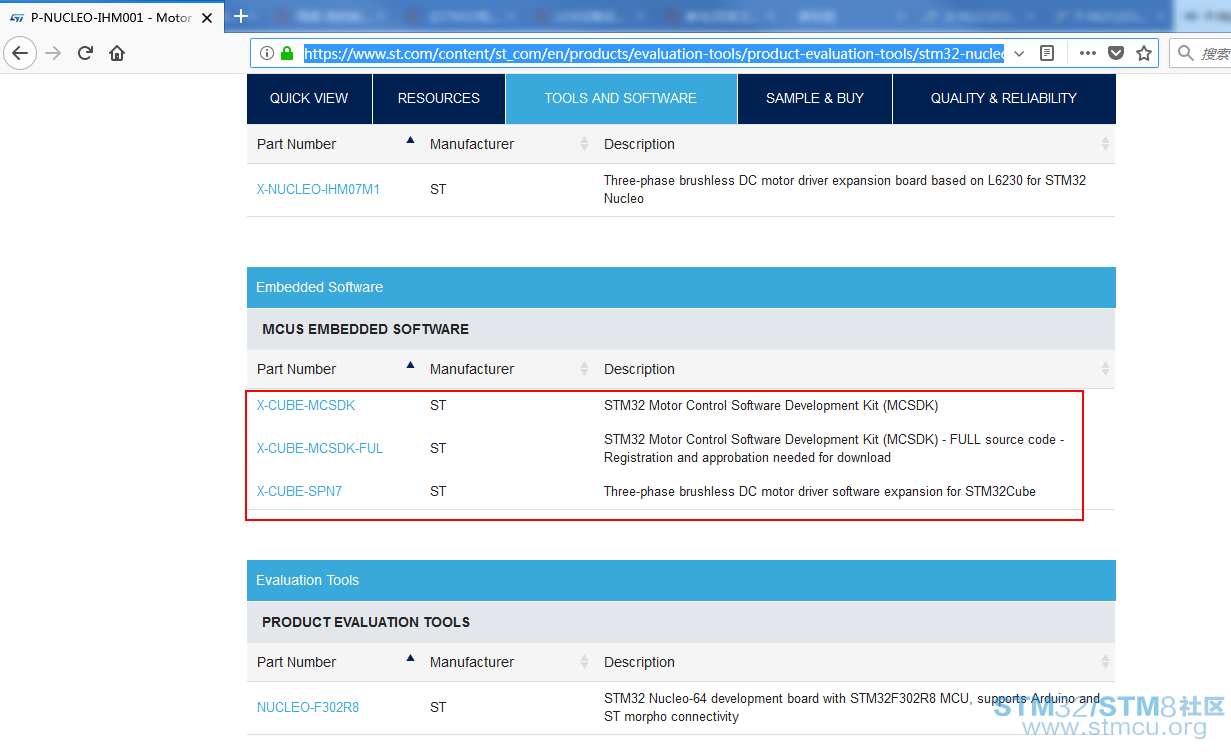Image resolution: width=1231 pixels, height=752 pixels.
Task: Toggle reader view icon in address bar
Action: click(1047, 53)
